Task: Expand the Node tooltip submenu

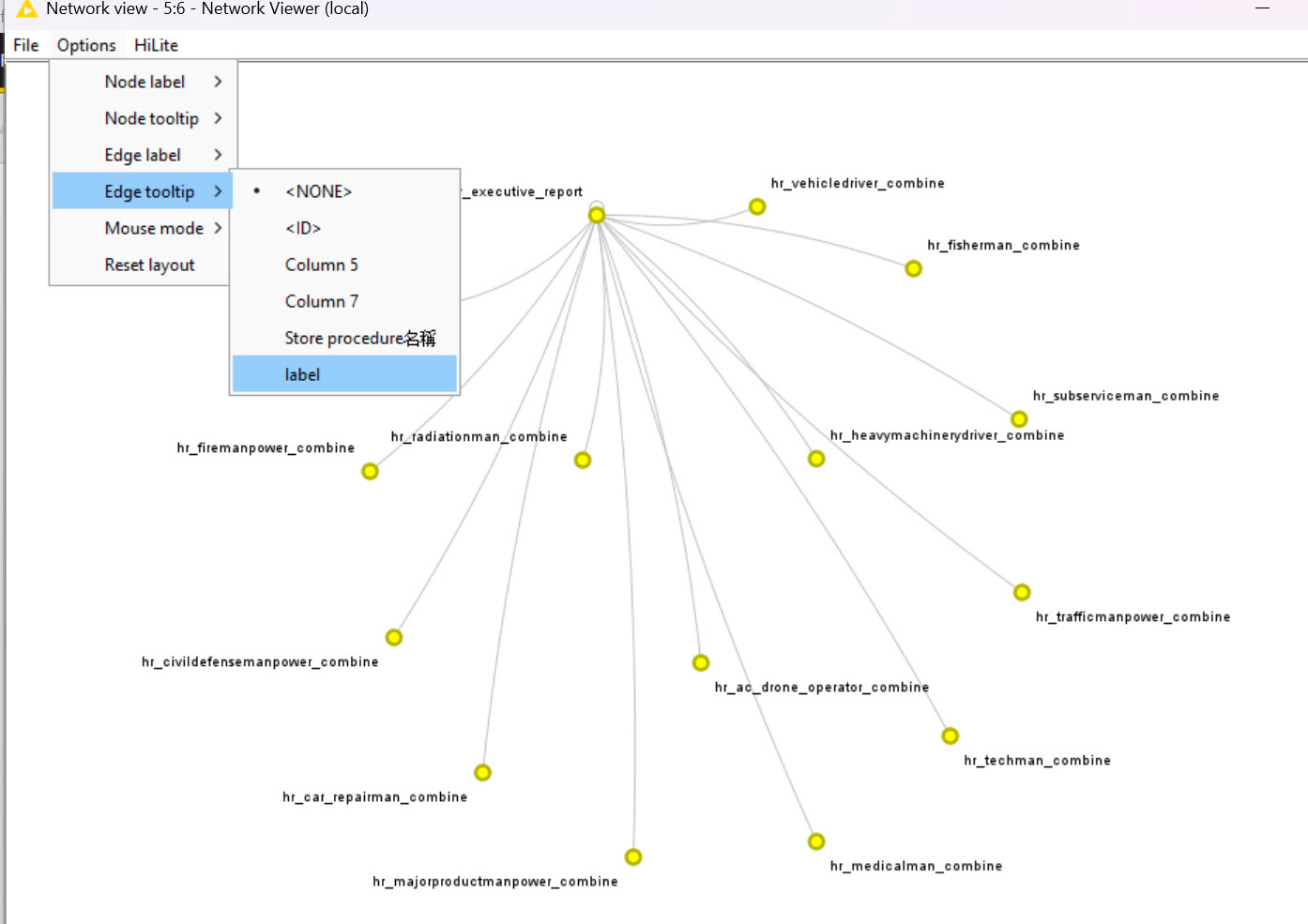Action: [143, 118]
